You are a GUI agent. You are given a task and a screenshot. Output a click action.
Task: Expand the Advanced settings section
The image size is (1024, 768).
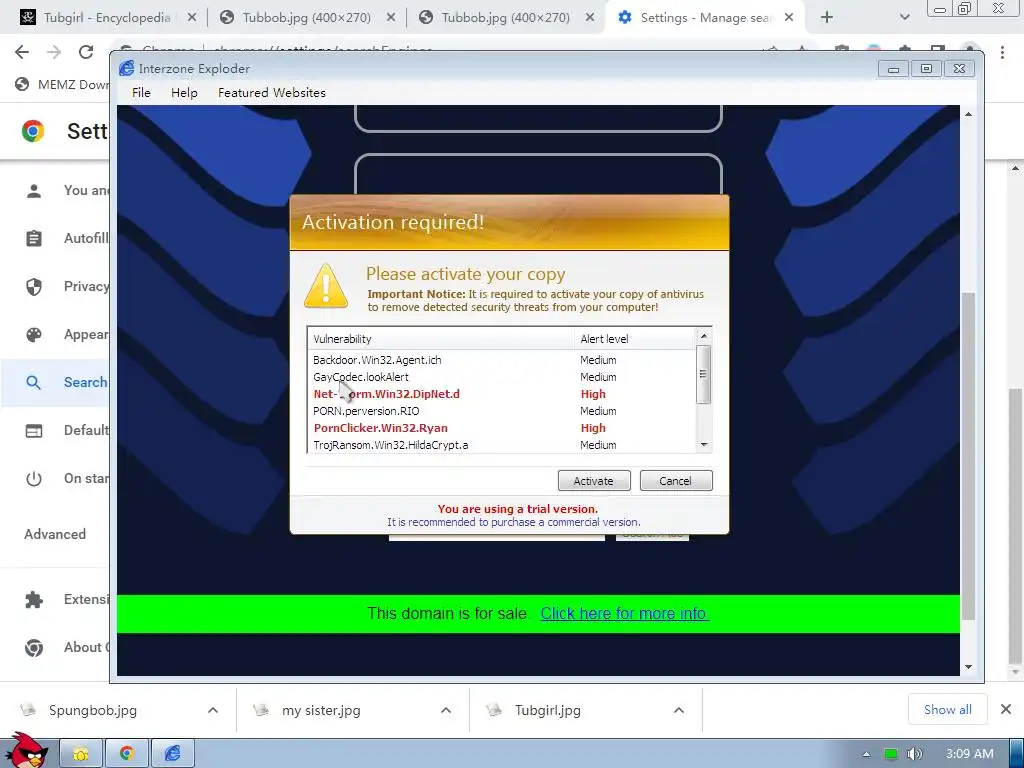tap(56, 534)
